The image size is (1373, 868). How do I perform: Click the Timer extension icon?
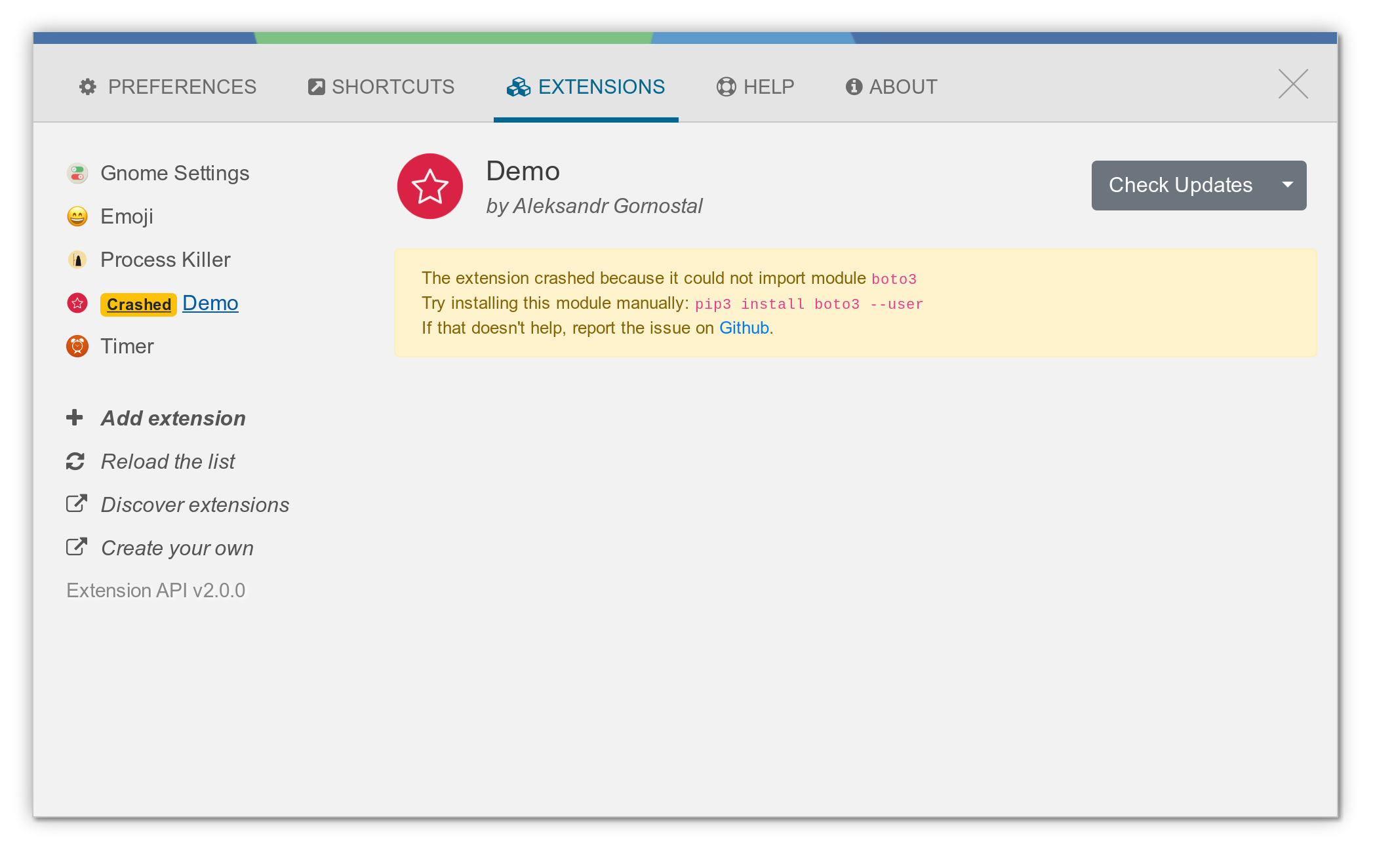click(x=77, y=346)
